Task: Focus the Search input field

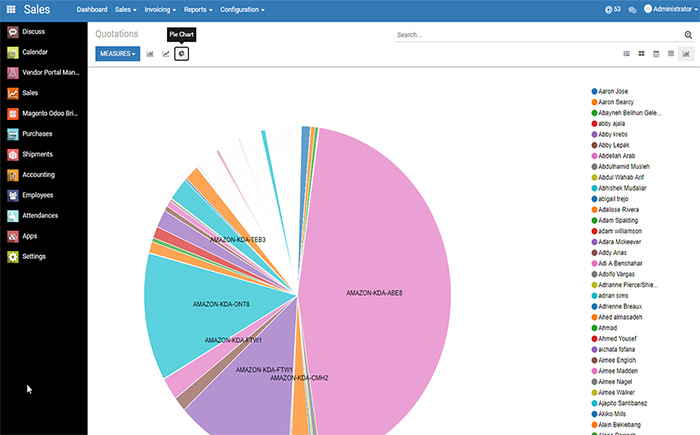Action: pyautogui.click(x=538, y=35)
